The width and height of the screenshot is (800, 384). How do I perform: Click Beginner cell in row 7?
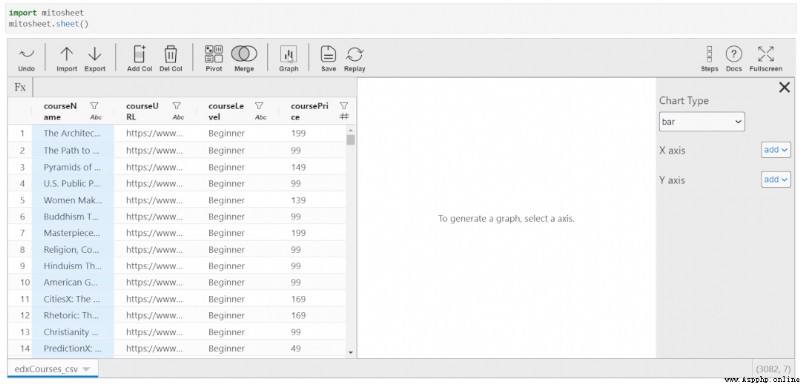(x=237, y=233)
